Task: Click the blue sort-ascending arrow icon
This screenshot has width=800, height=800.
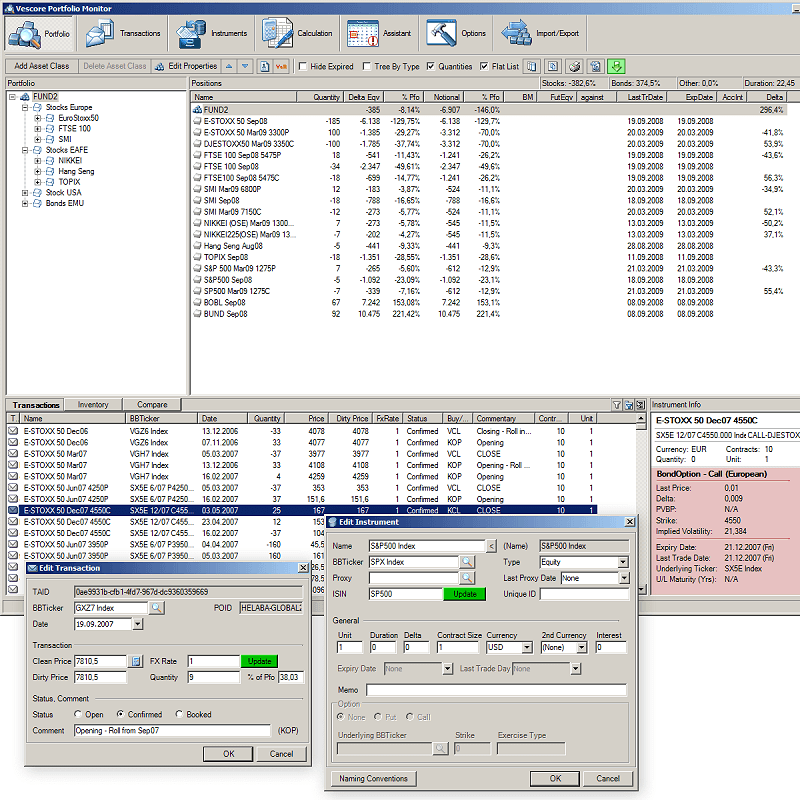Action: (x=228, y=65)
